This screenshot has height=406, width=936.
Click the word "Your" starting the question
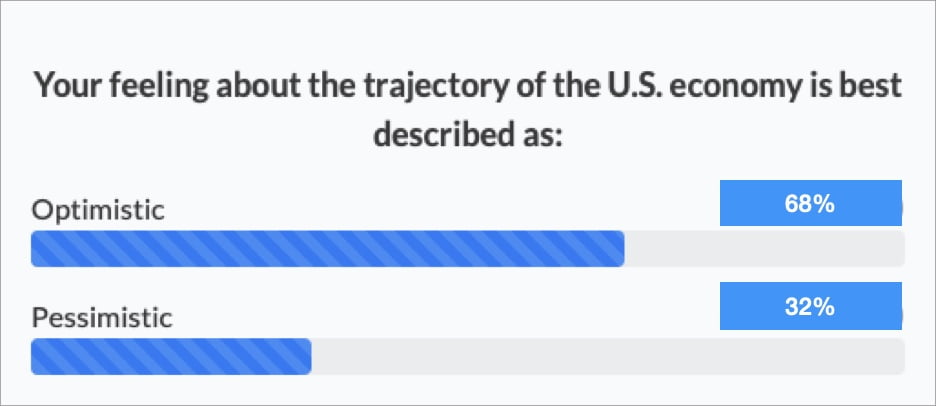pos(62,87)
